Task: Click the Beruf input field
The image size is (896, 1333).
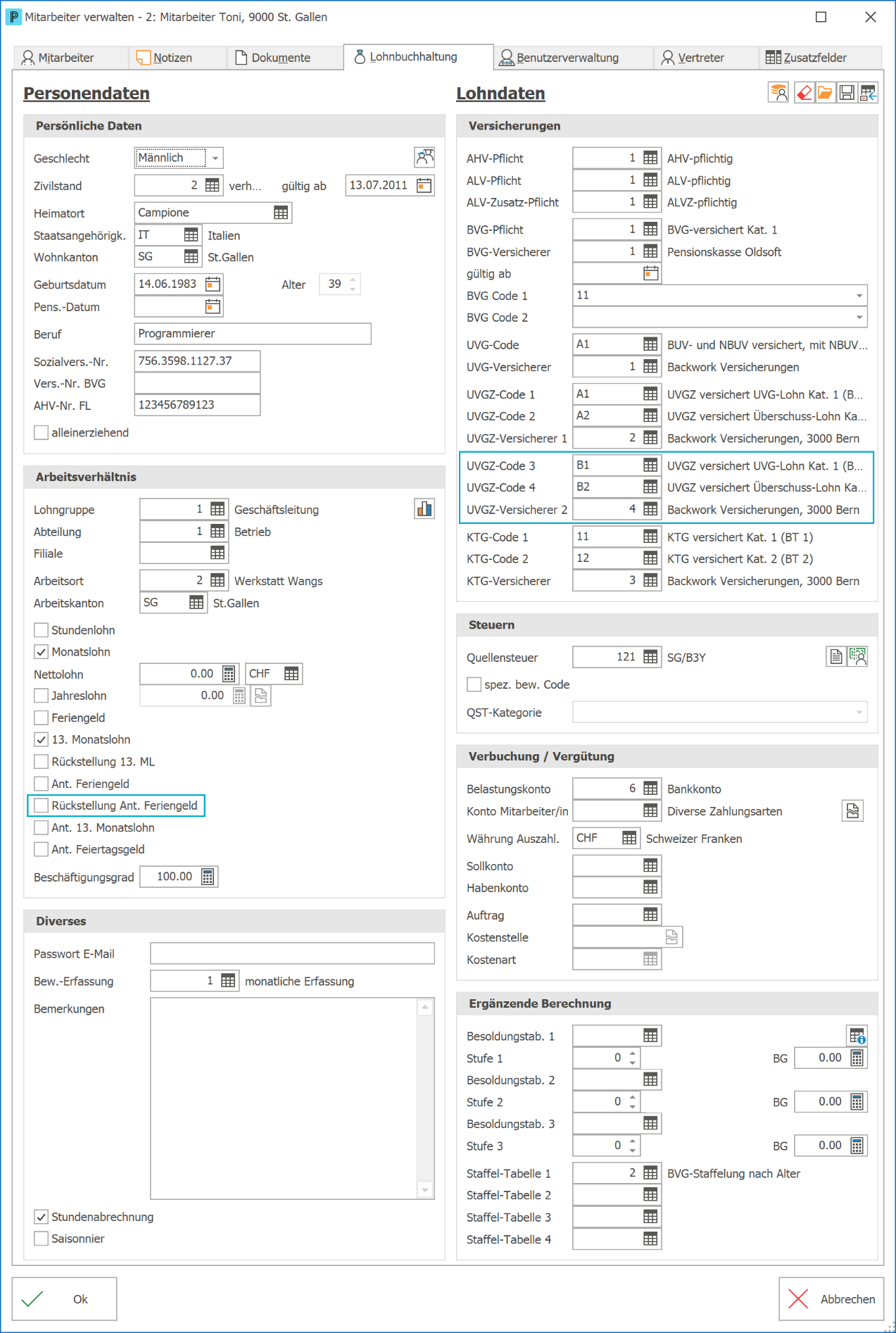Action: 253,334
